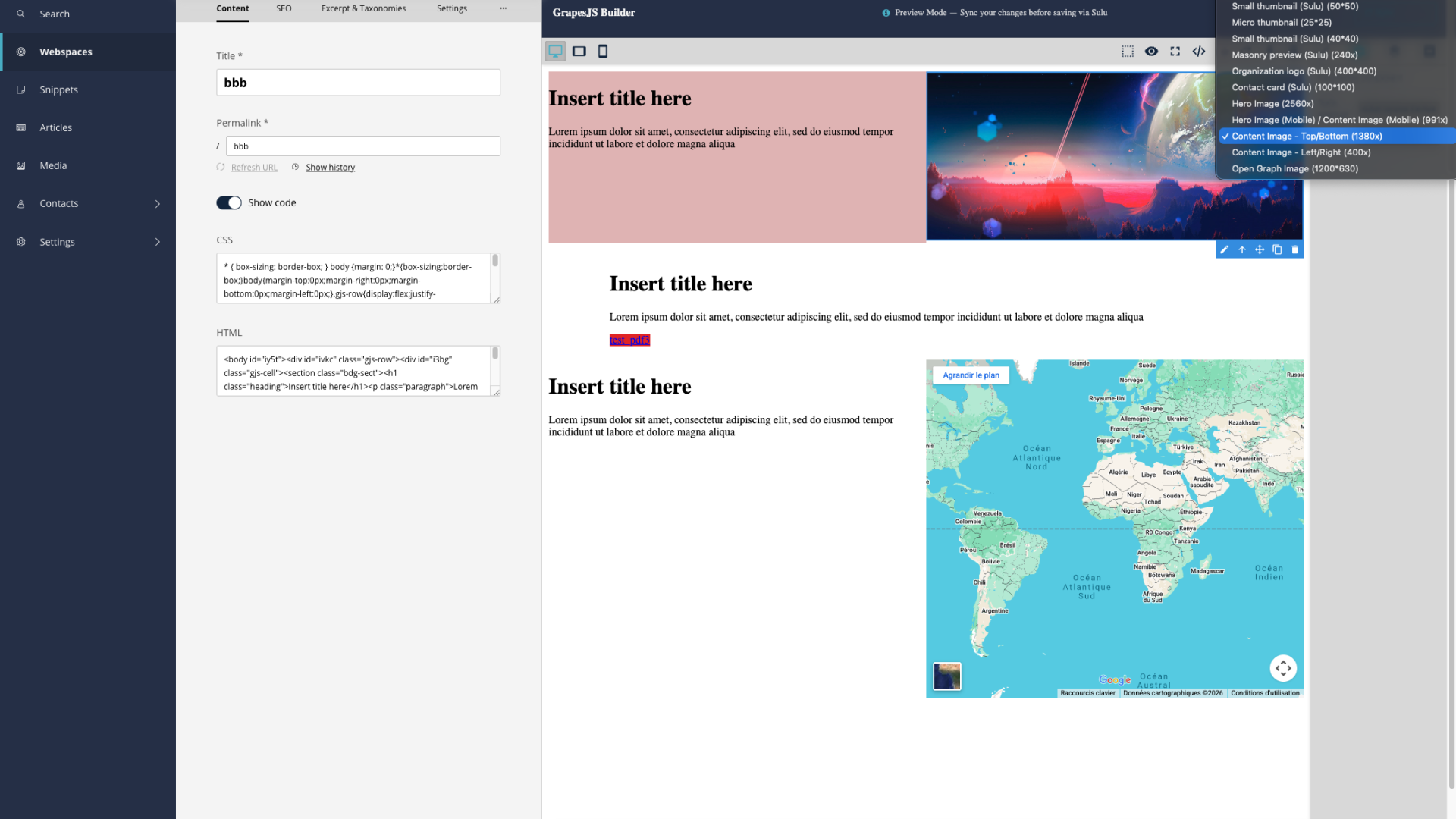The width and height of the screenshot is (1456, 819).
Task: Focus the Title input field
Action: click(x=358, y=83)
